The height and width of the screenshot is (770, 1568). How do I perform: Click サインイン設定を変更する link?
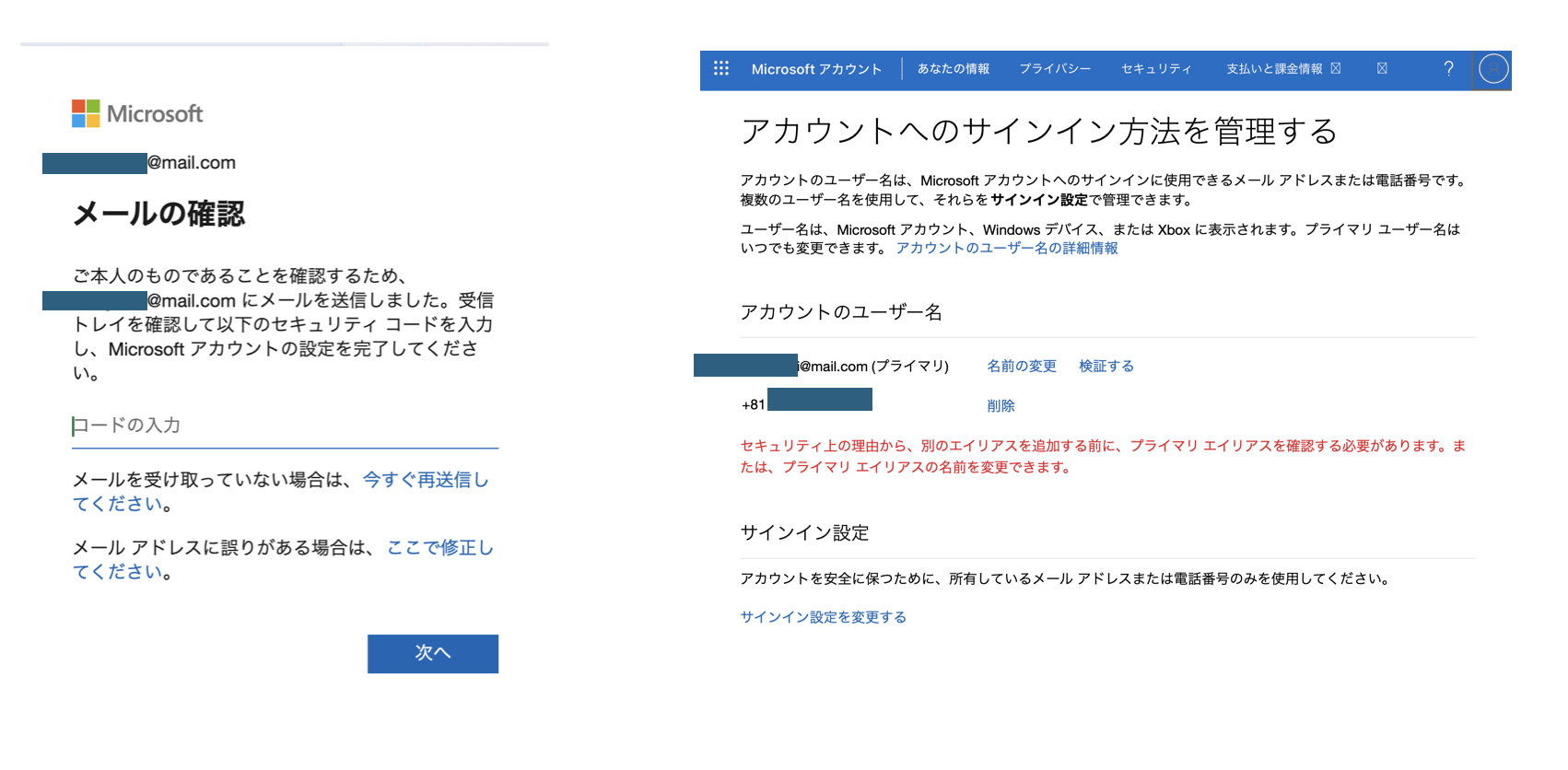click(824, 617)
